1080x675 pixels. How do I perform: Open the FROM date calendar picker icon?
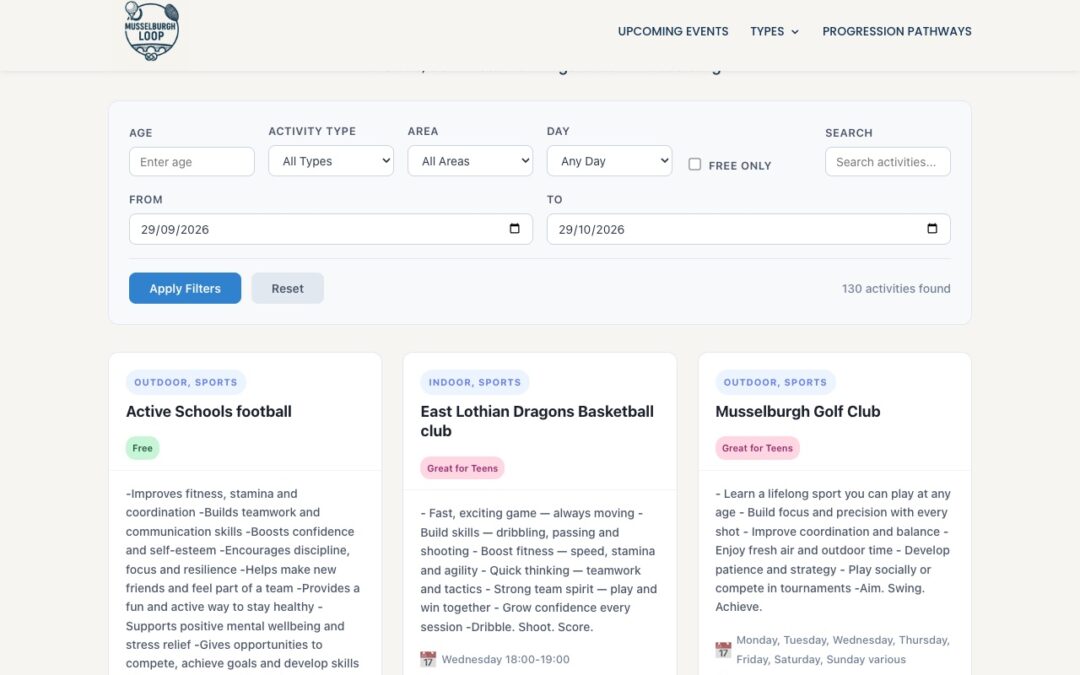coord(515,229)
